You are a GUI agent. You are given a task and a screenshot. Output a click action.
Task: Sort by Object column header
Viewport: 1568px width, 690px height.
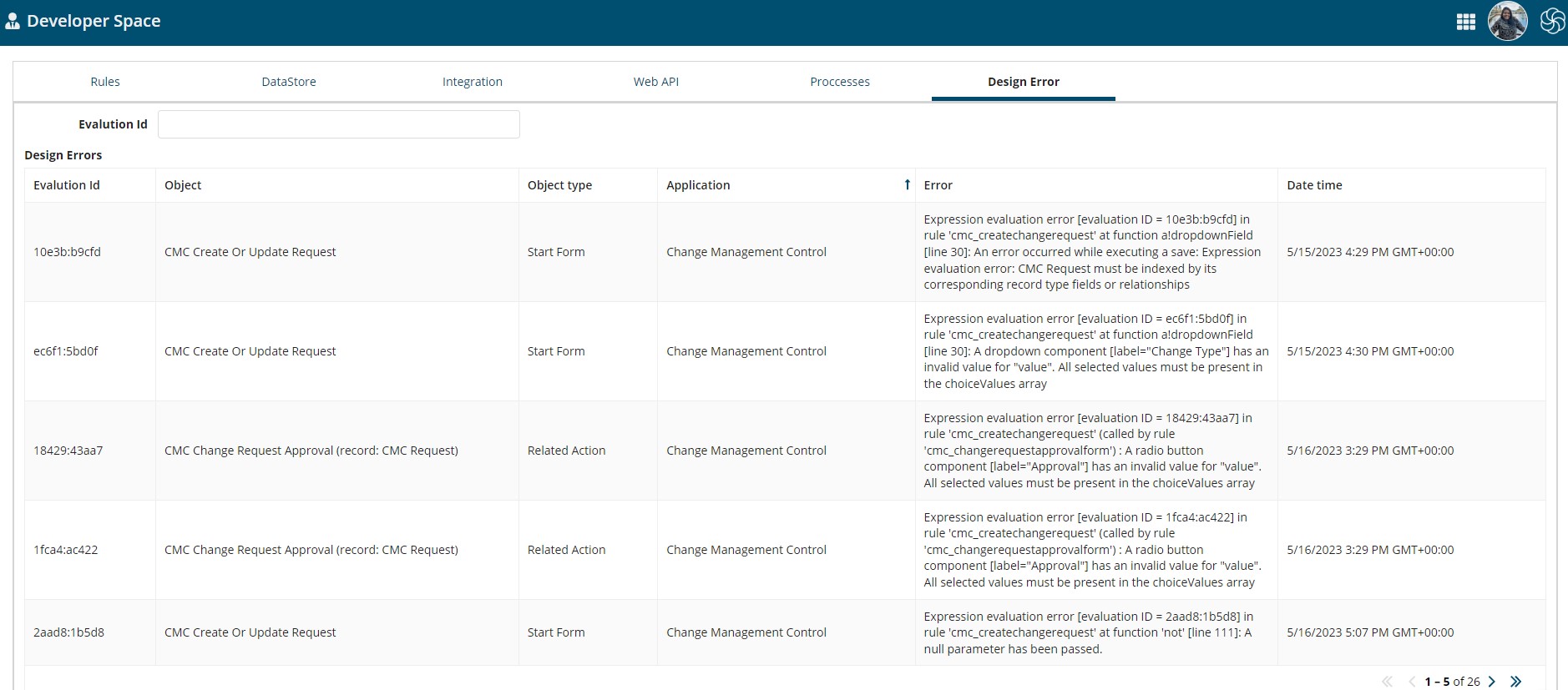pos(183,185)
